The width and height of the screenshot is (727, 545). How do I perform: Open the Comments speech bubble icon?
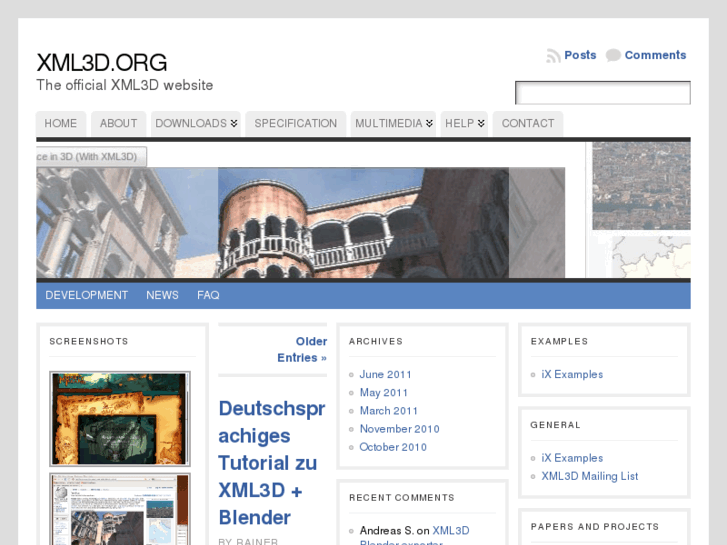(x=613, y=56)
